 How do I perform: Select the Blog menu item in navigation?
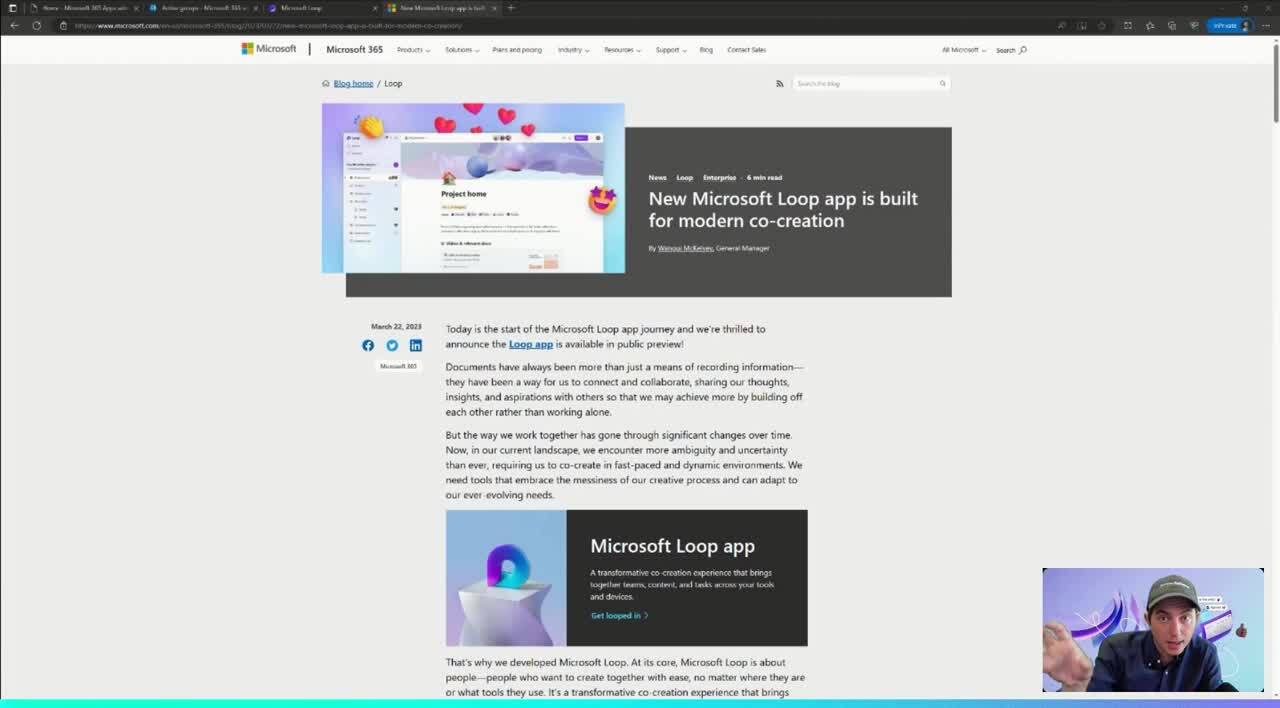pos(706,49)
